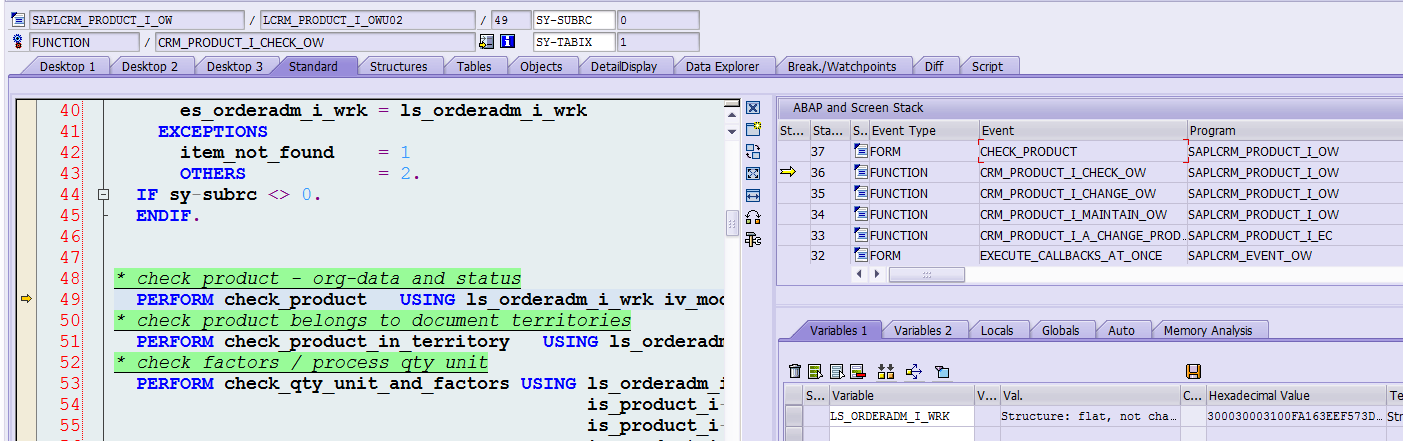Click the gear icon next to FUNCTION field
The image size is (1403, 441).
(17, 42)
